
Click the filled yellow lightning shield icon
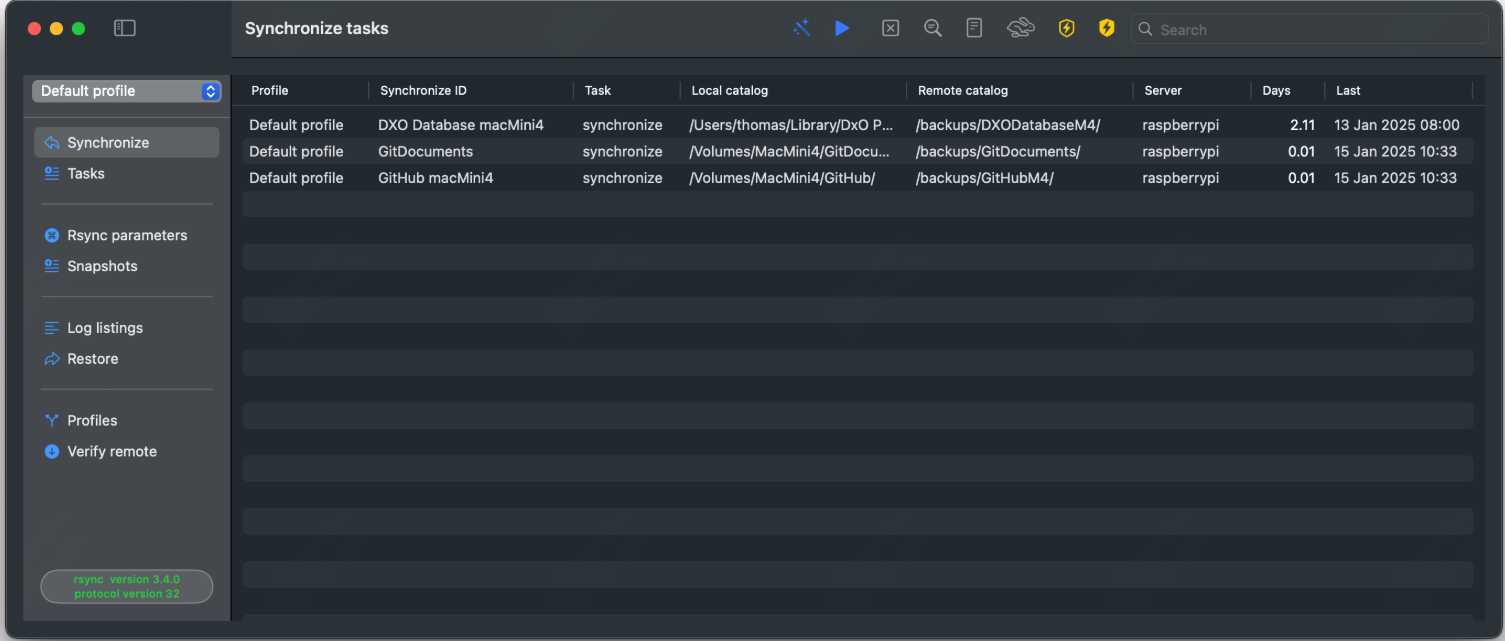pos(1106,29)
